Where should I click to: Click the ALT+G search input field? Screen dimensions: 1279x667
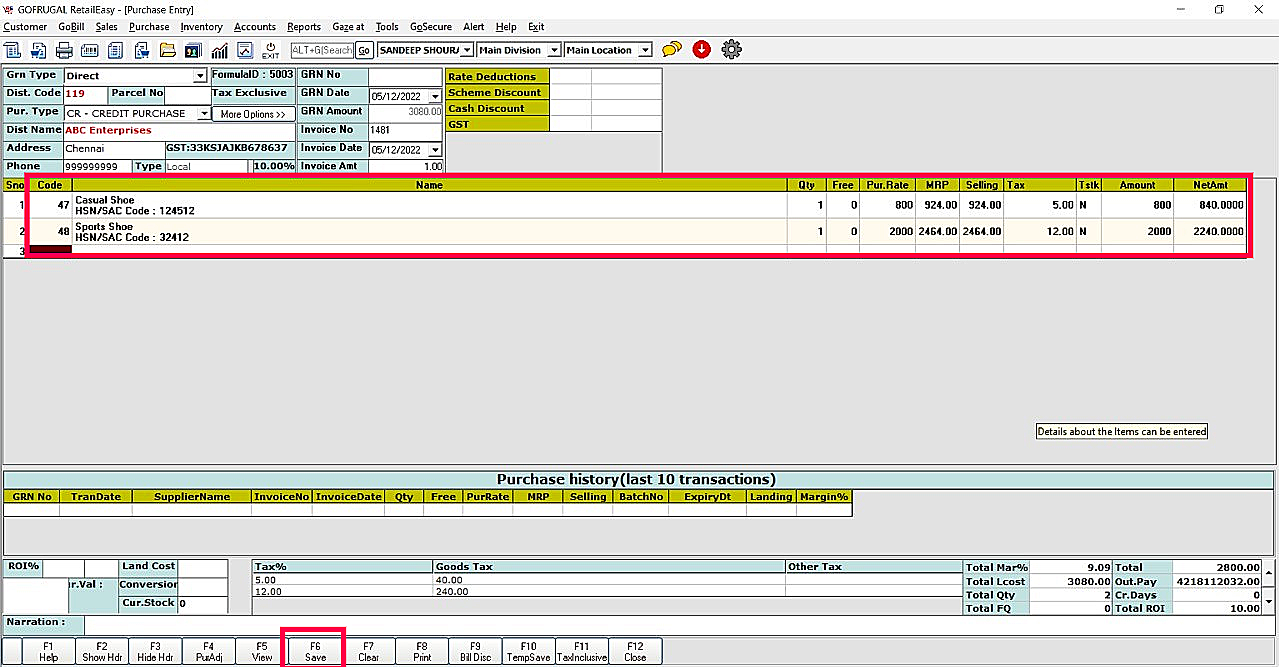click(x=322, y=50)
